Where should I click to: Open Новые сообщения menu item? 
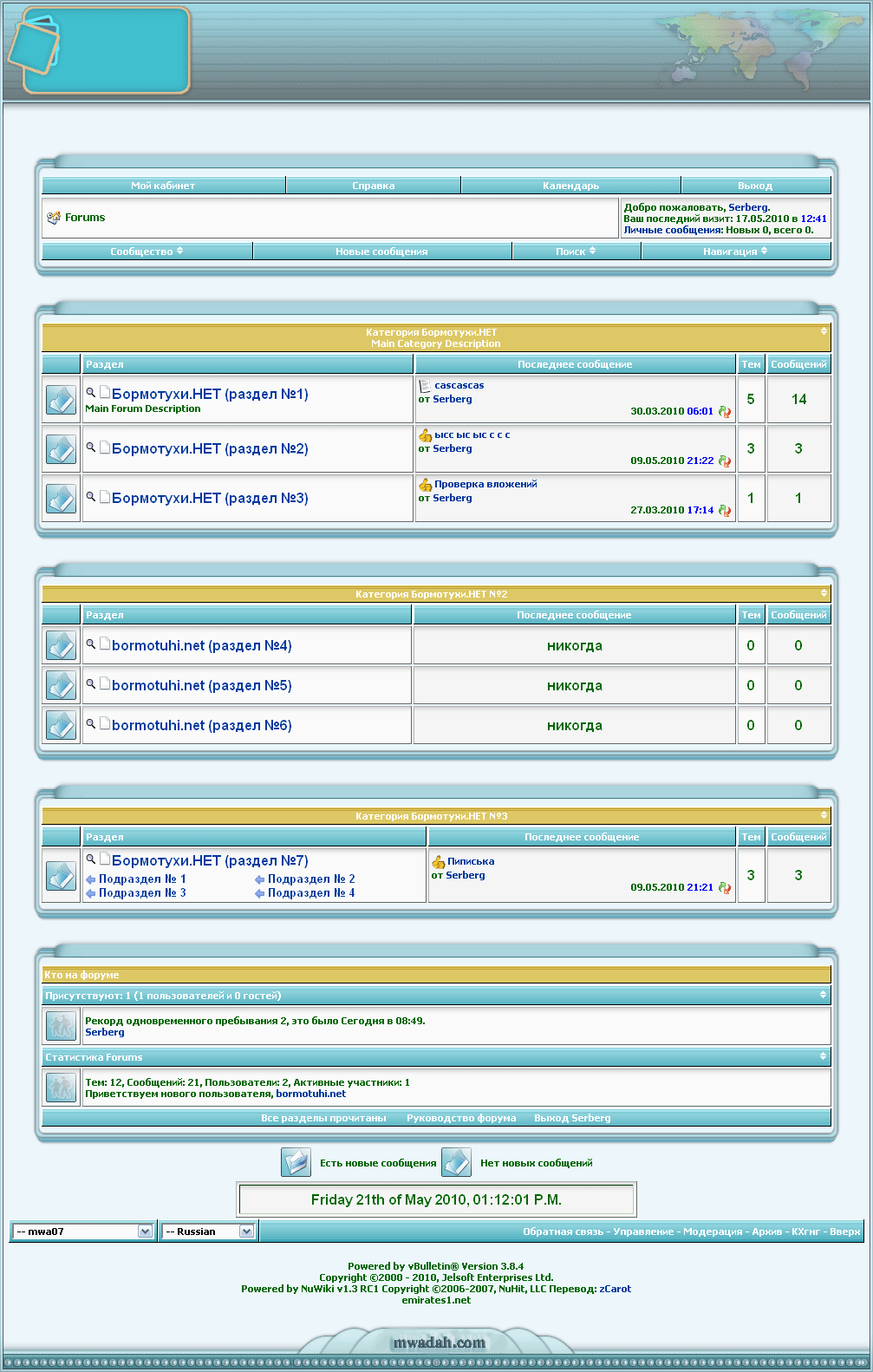tap(381, 252)
